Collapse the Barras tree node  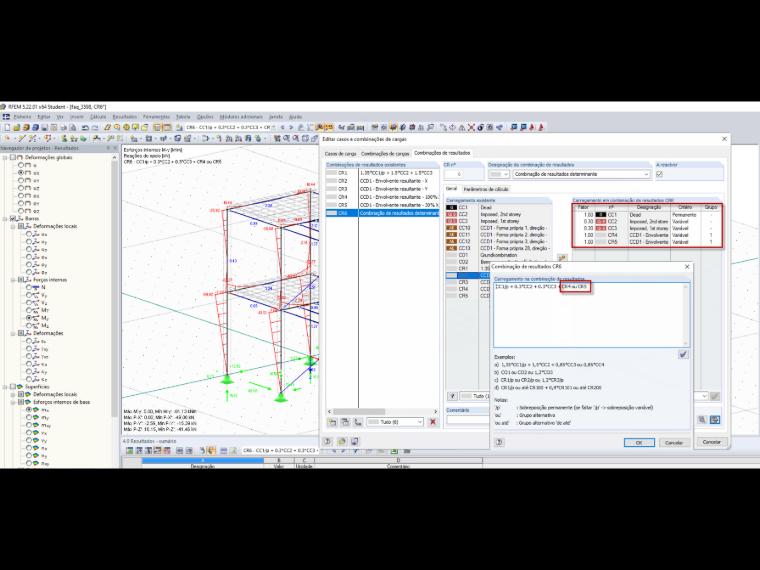tap(5, 219)
